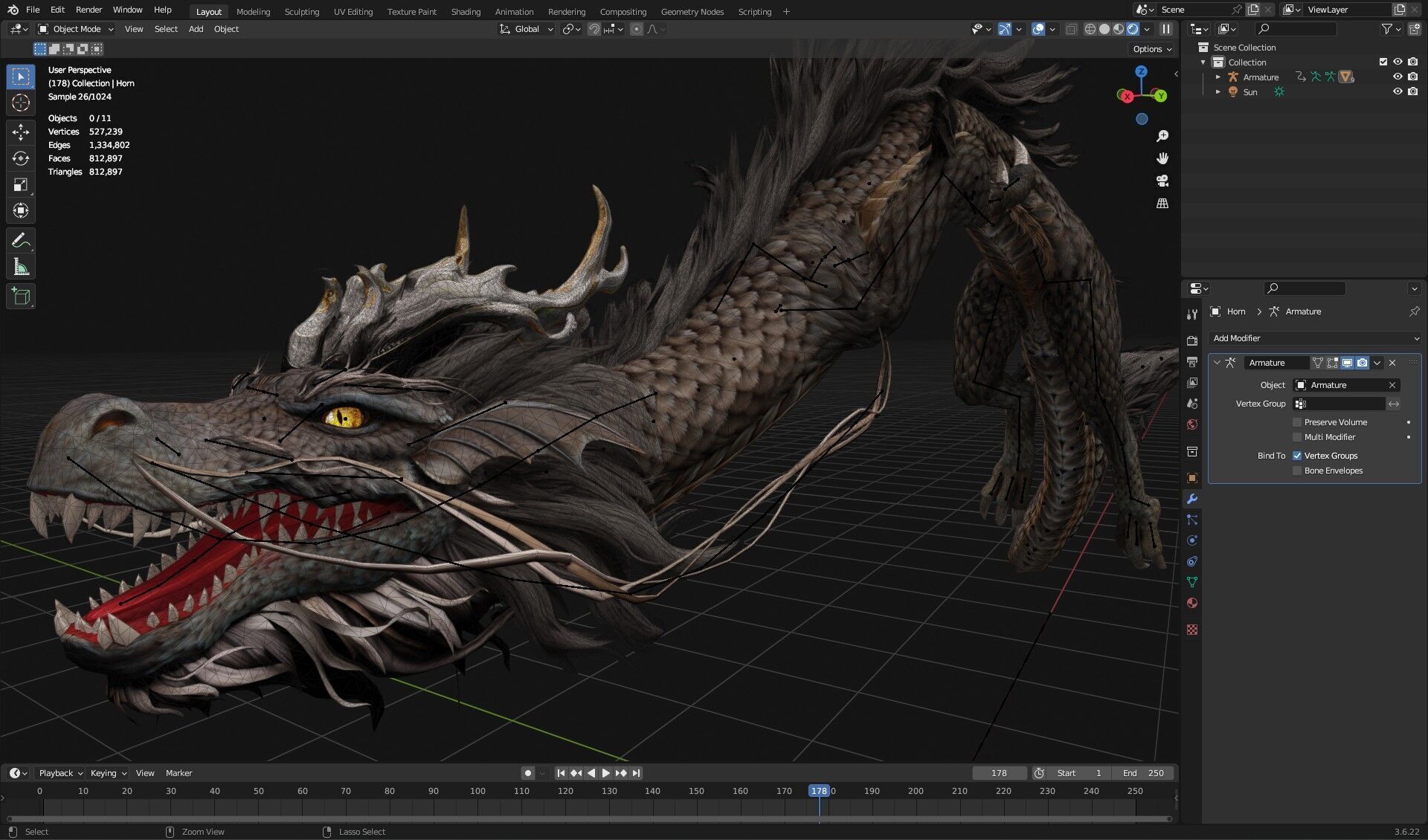Image resolution: width=1428 pixels, height=840 pixels.
Task: Open the Keying dropdown
Action: 109,773
